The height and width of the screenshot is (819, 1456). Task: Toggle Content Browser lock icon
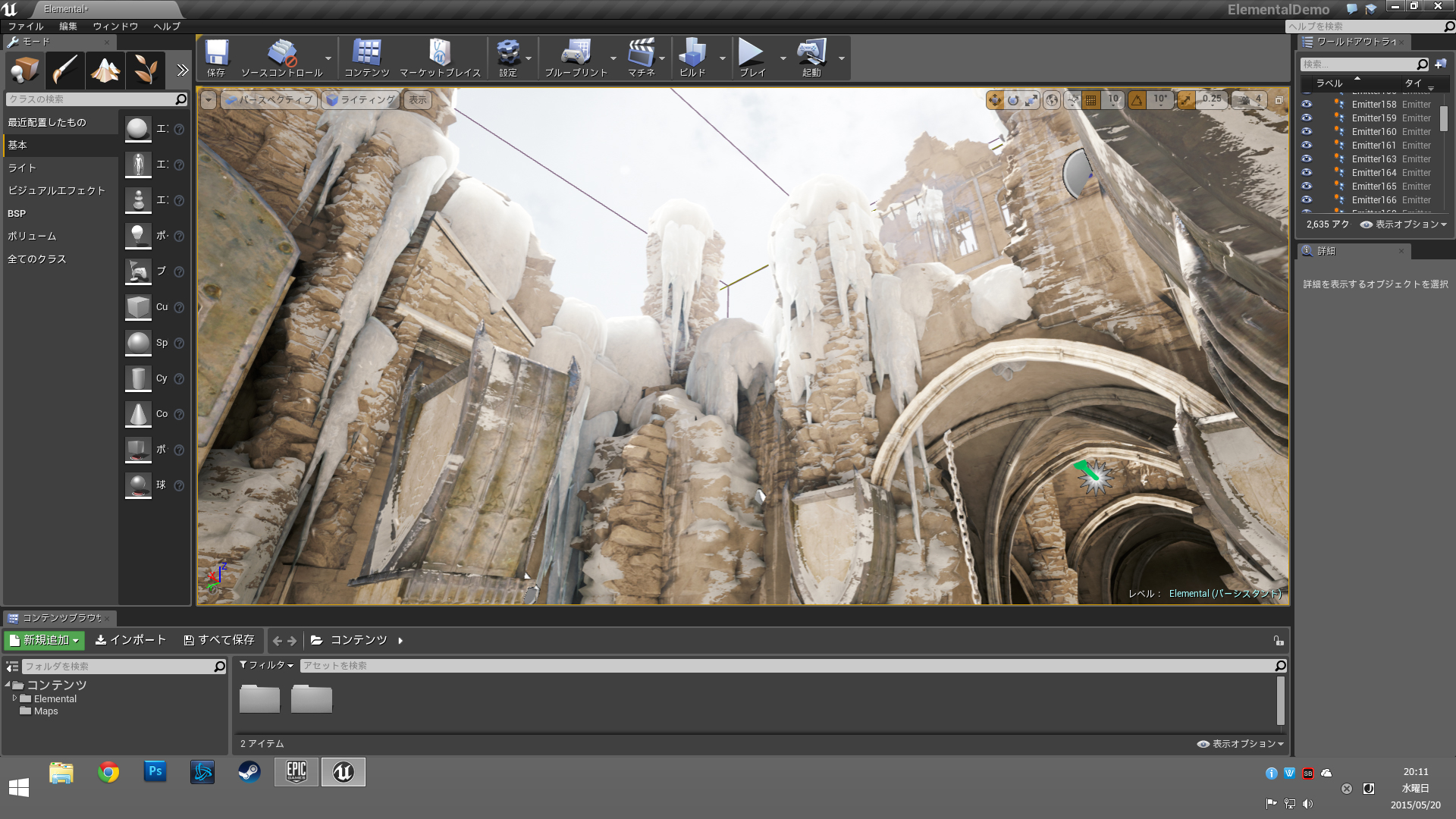click(x=1279, y=641)
